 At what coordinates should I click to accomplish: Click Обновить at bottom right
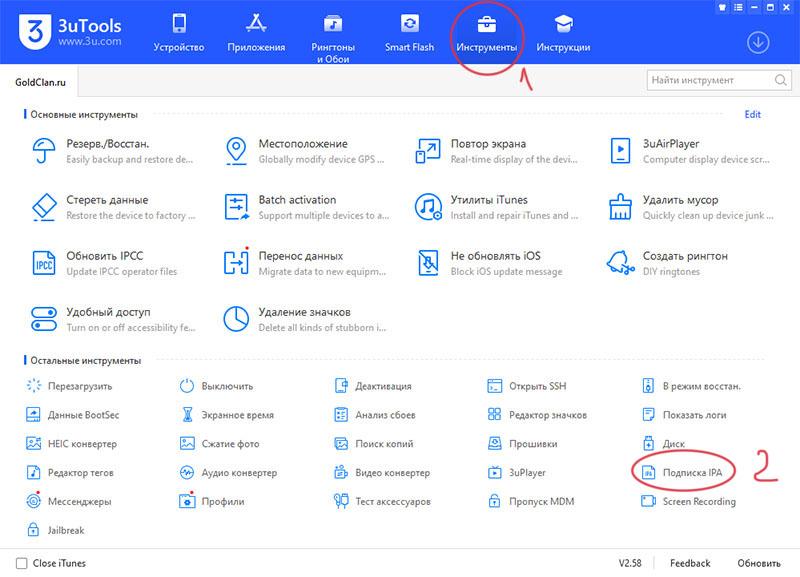pos(759,563)
